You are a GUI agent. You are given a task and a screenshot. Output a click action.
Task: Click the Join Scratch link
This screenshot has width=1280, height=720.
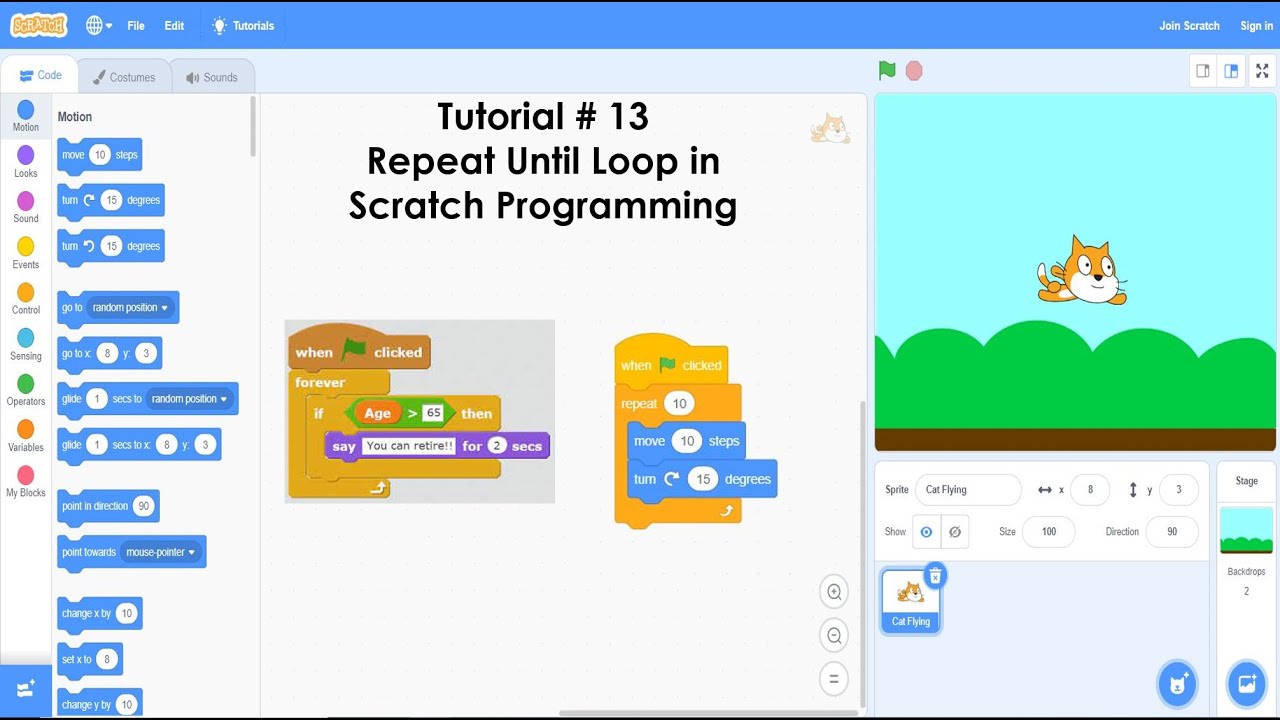coord(1189,26)
